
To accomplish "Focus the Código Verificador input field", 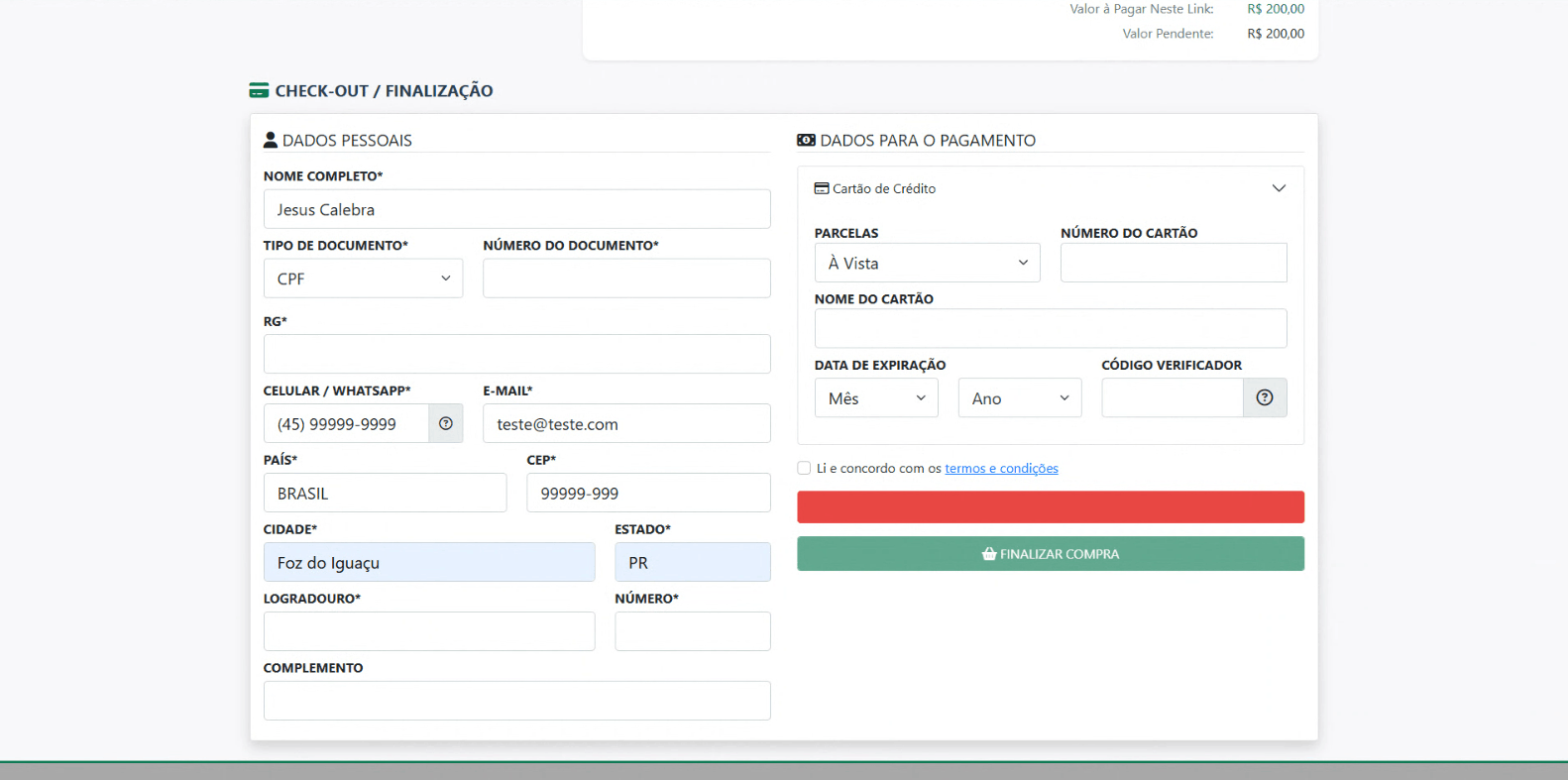I will 1173,397.
